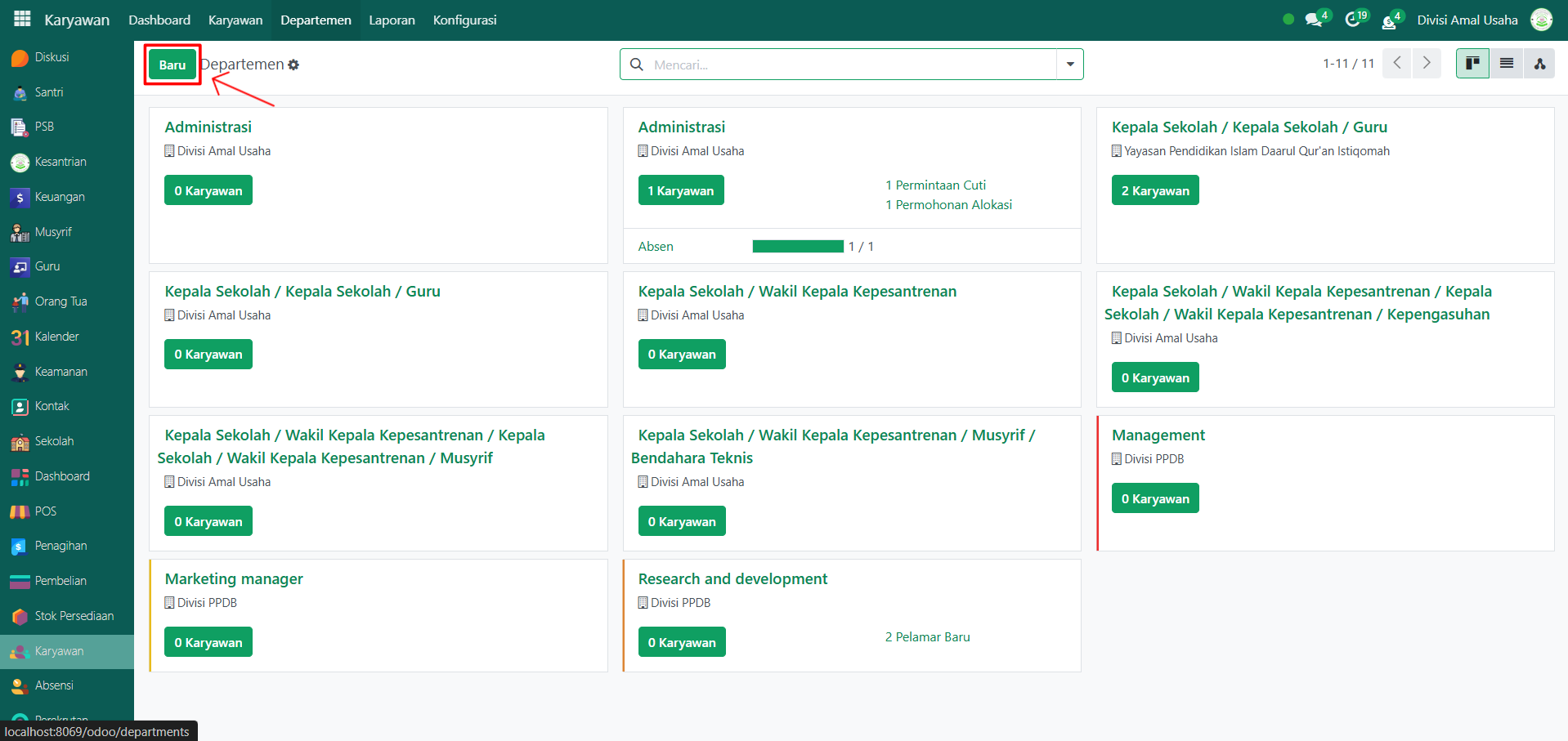Image resolution: width=1568 pixels, height=741 pixels.
Task: Open the activities clock icon
Action: (x=1353, y=20)
